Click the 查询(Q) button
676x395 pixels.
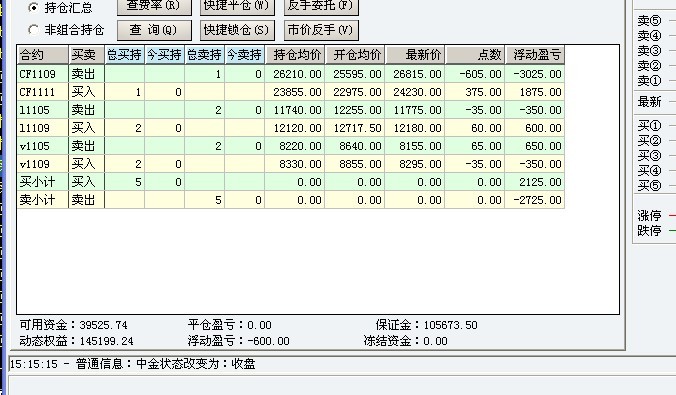click(x=154, y=30)
